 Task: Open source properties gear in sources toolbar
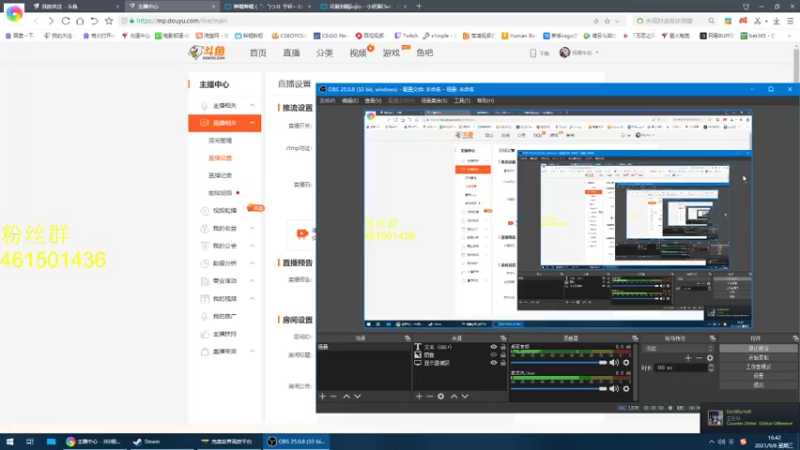(441, 396)
